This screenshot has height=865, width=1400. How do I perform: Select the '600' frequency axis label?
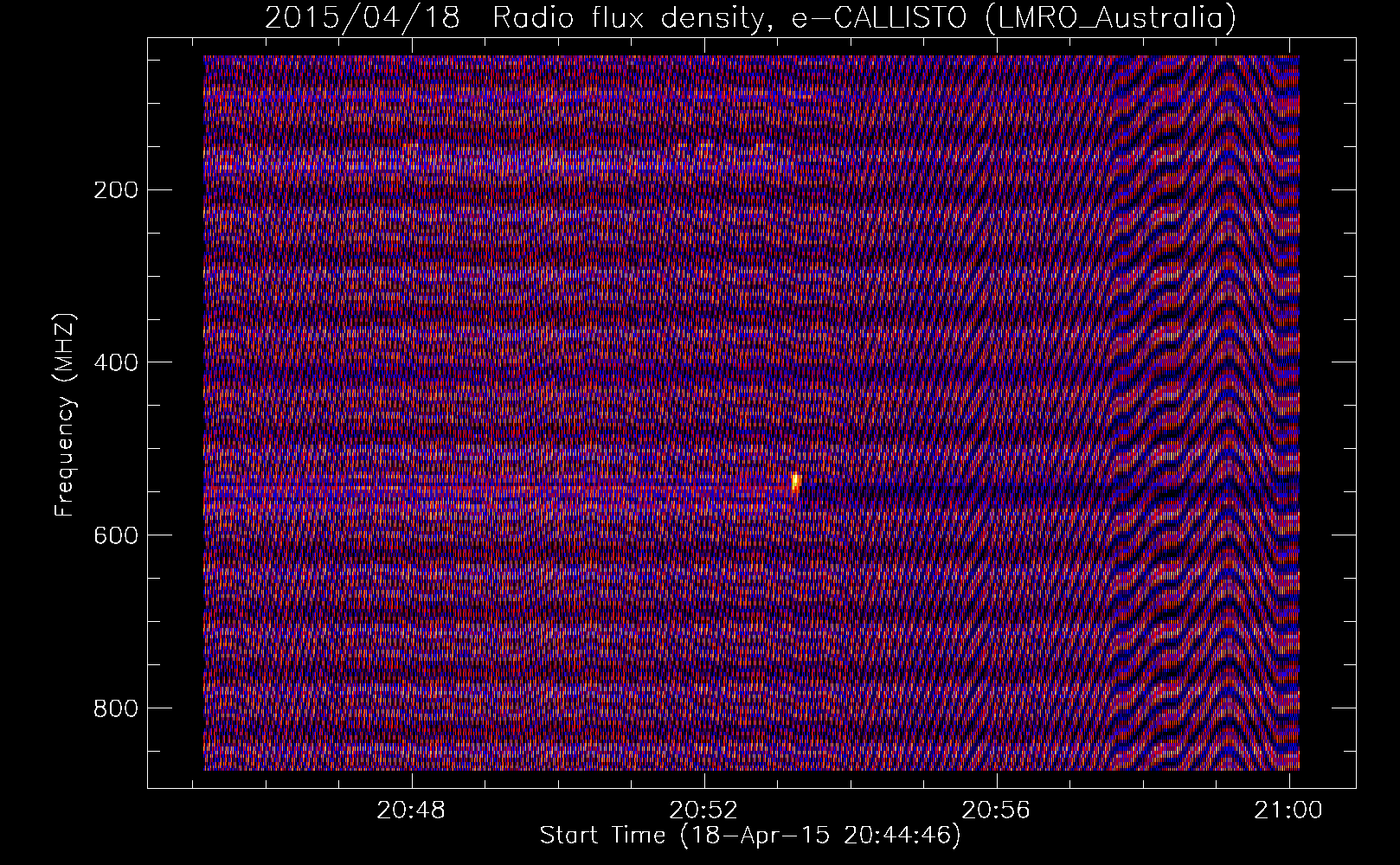115,535
